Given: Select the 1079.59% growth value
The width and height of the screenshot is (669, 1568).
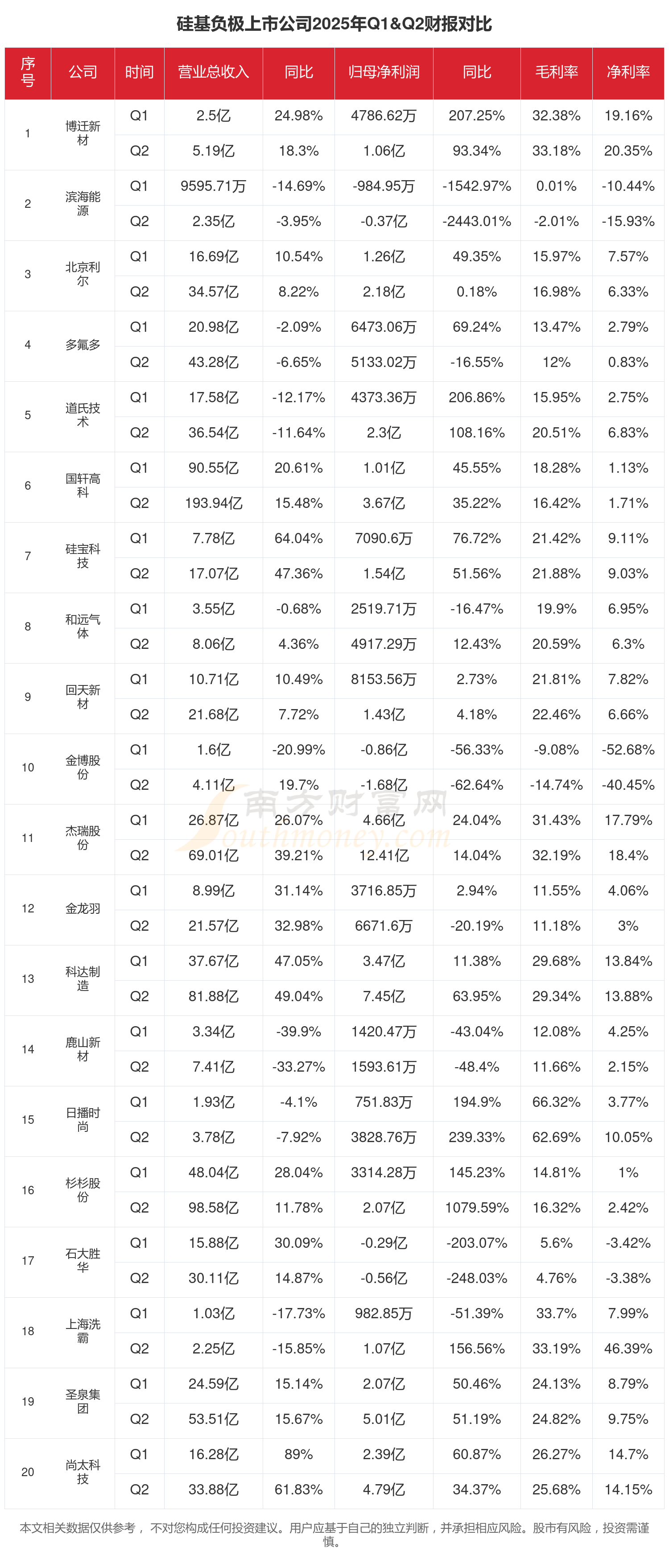Looking at the screenshot, I should (x=477, y=1208).
